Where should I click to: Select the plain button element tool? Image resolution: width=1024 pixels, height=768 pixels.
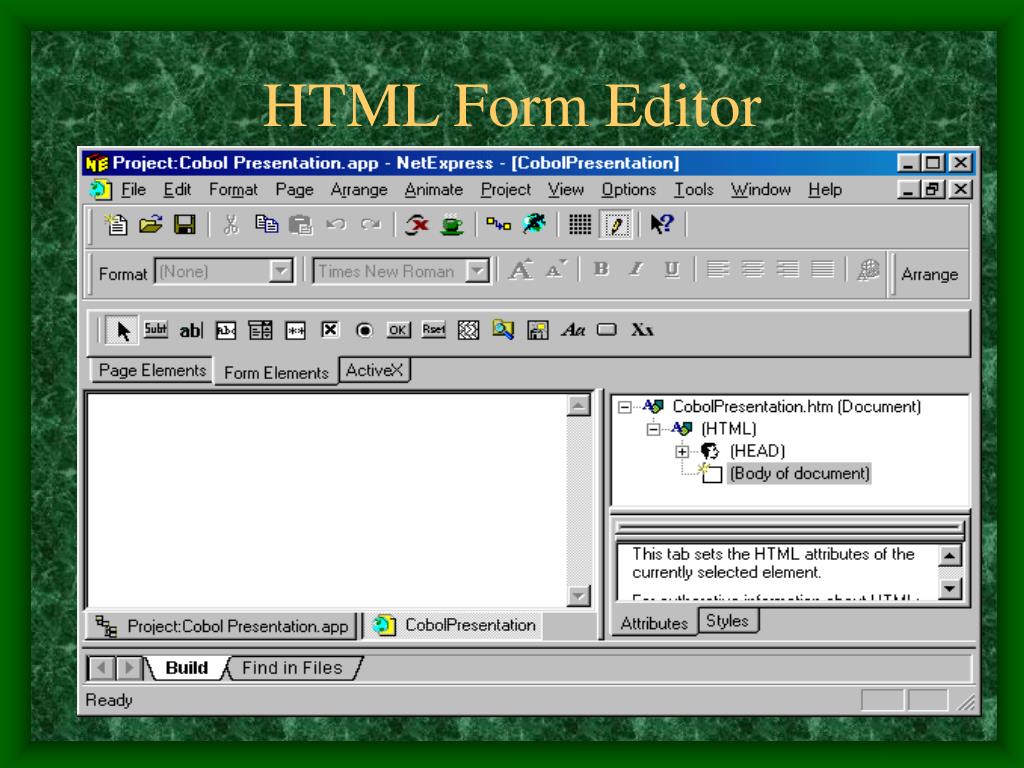[x=607, y=329]
